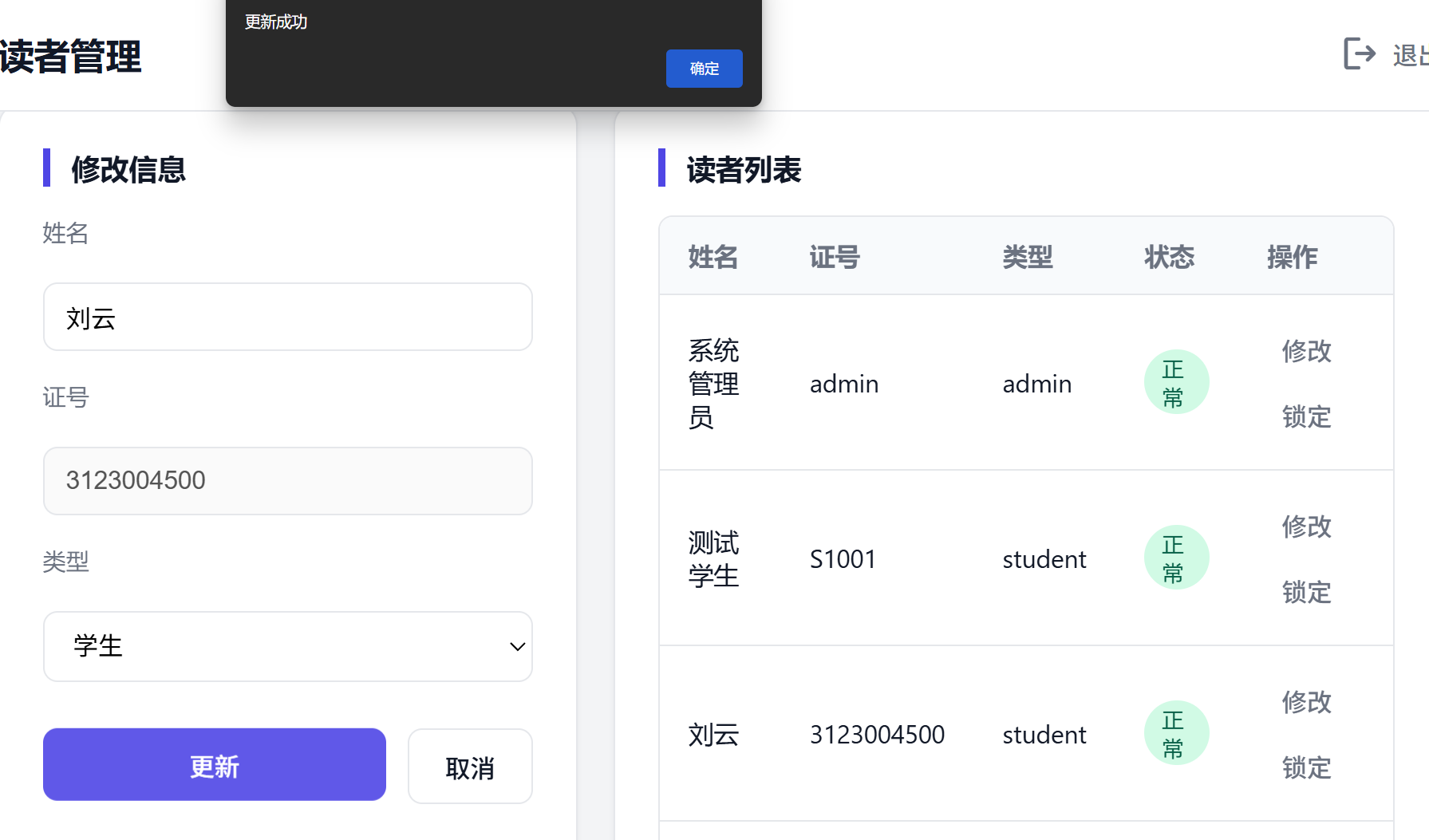The width and height of the screenshot is (1429, 840).
Task: Click the admin ID cell in 证号 column
Action: pos(844,384)
